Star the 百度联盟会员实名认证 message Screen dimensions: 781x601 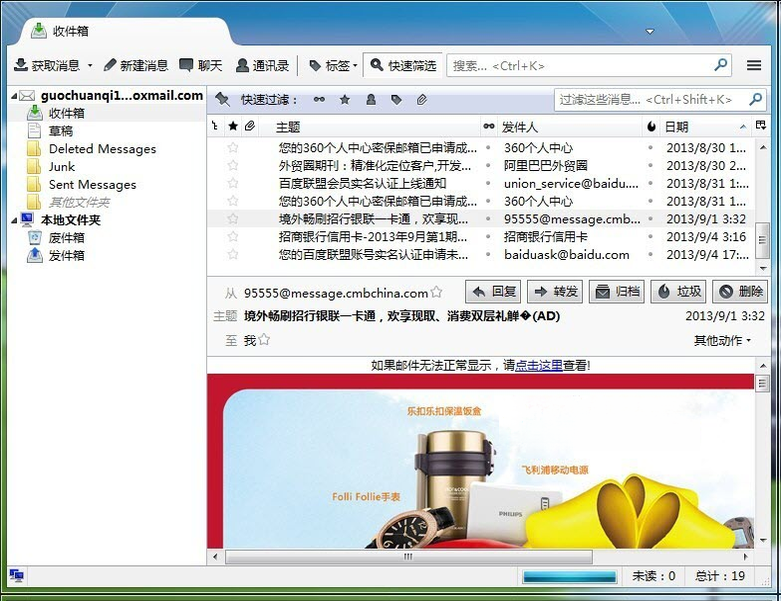233,183
